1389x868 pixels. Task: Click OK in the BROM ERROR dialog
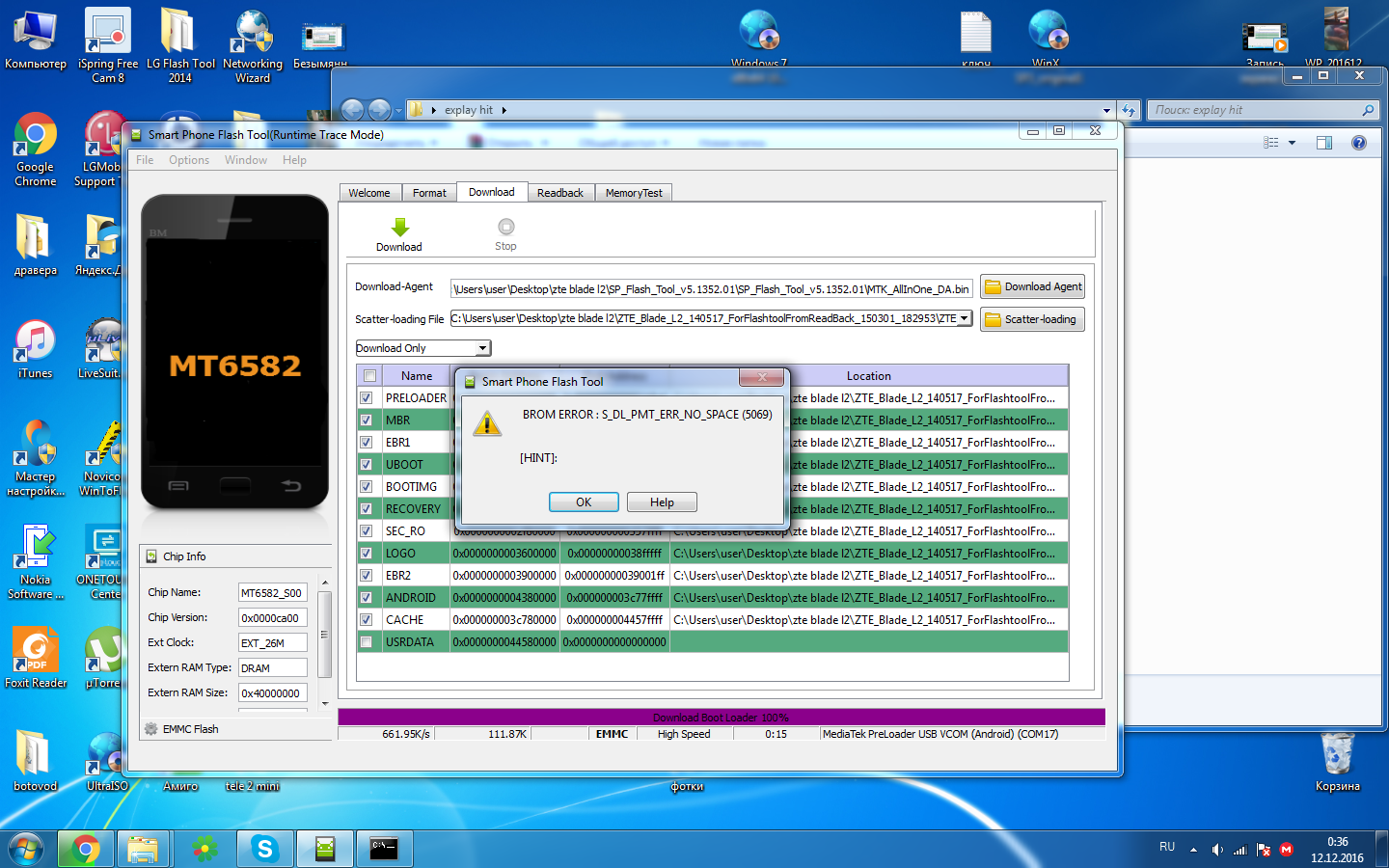(584, 502)
